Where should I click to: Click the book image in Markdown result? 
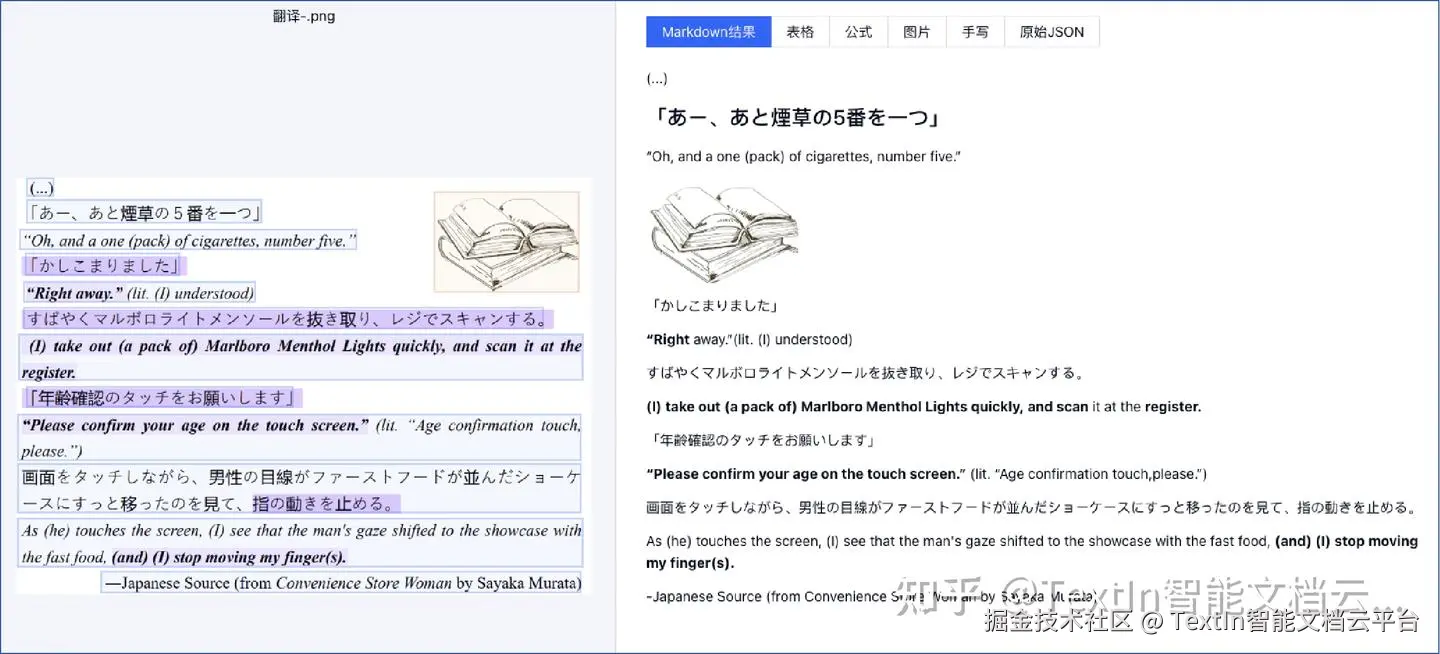pyautogui.click(x=724, y=234)
